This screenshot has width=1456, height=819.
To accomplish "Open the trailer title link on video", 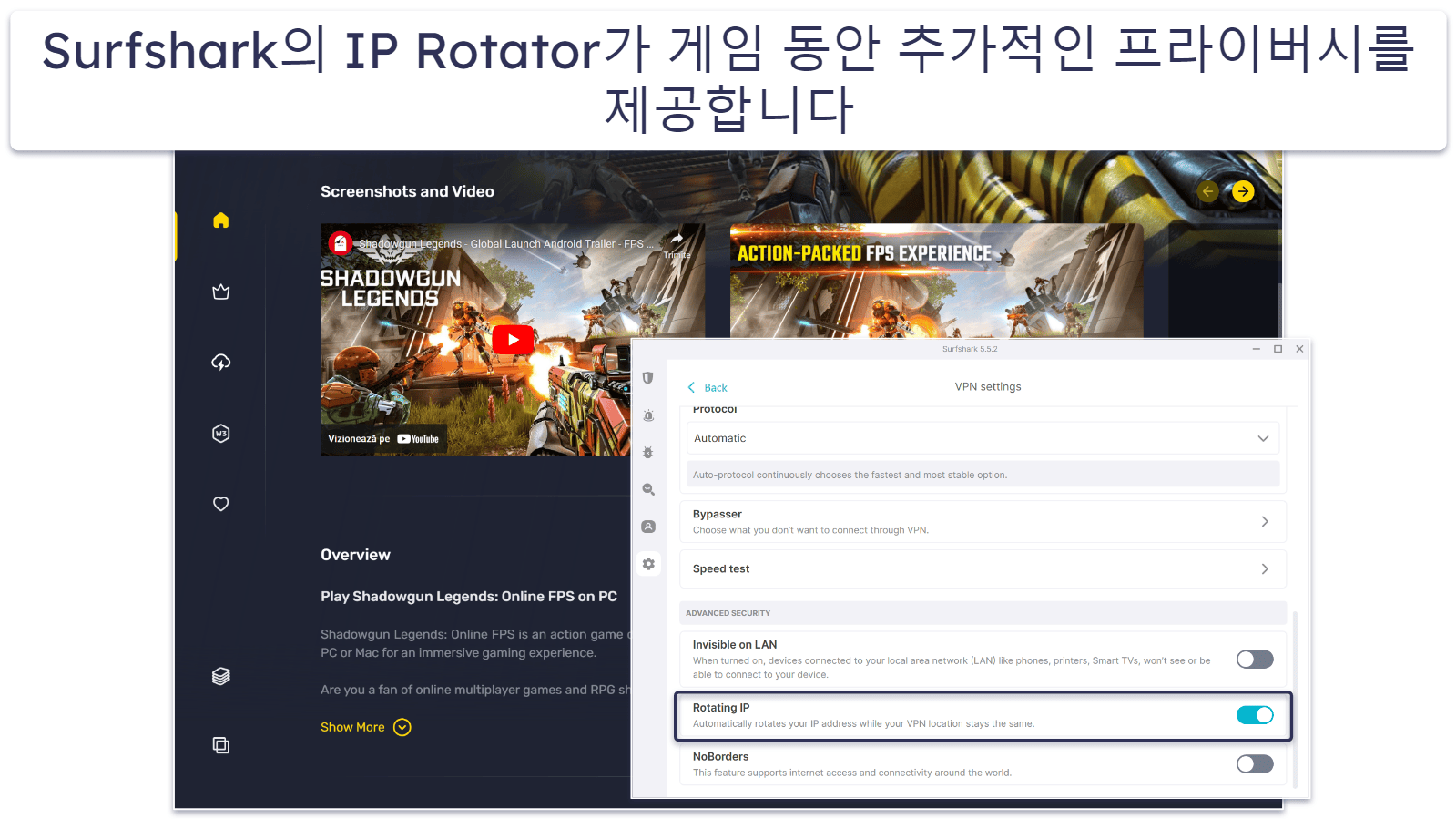I will point(505,244).
